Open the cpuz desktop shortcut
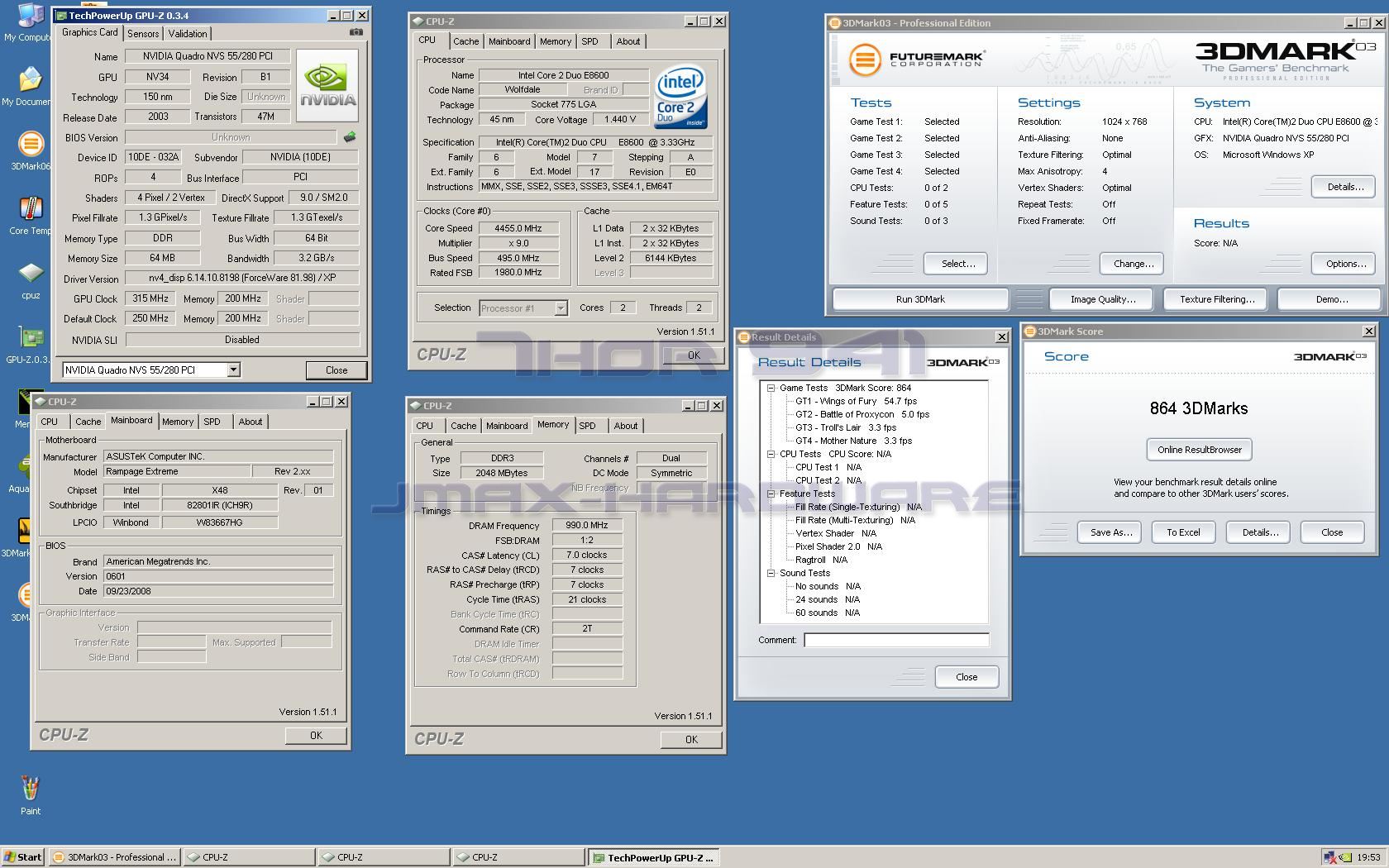Viewport: 1389px width, 868px height. (31, 280)
